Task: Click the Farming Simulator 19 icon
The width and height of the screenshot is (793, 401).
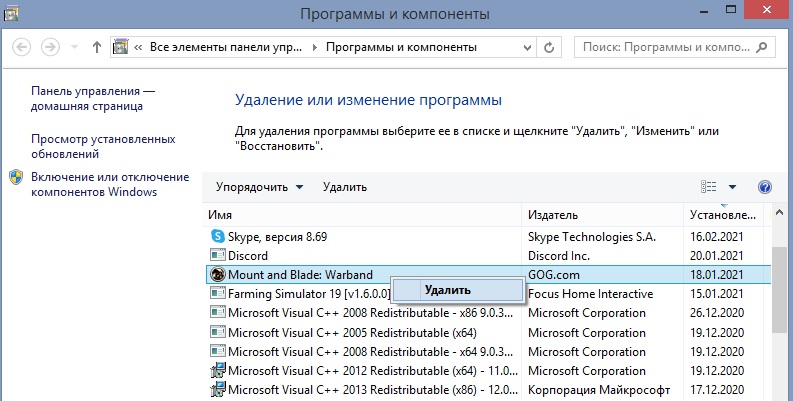Action: 217,293
